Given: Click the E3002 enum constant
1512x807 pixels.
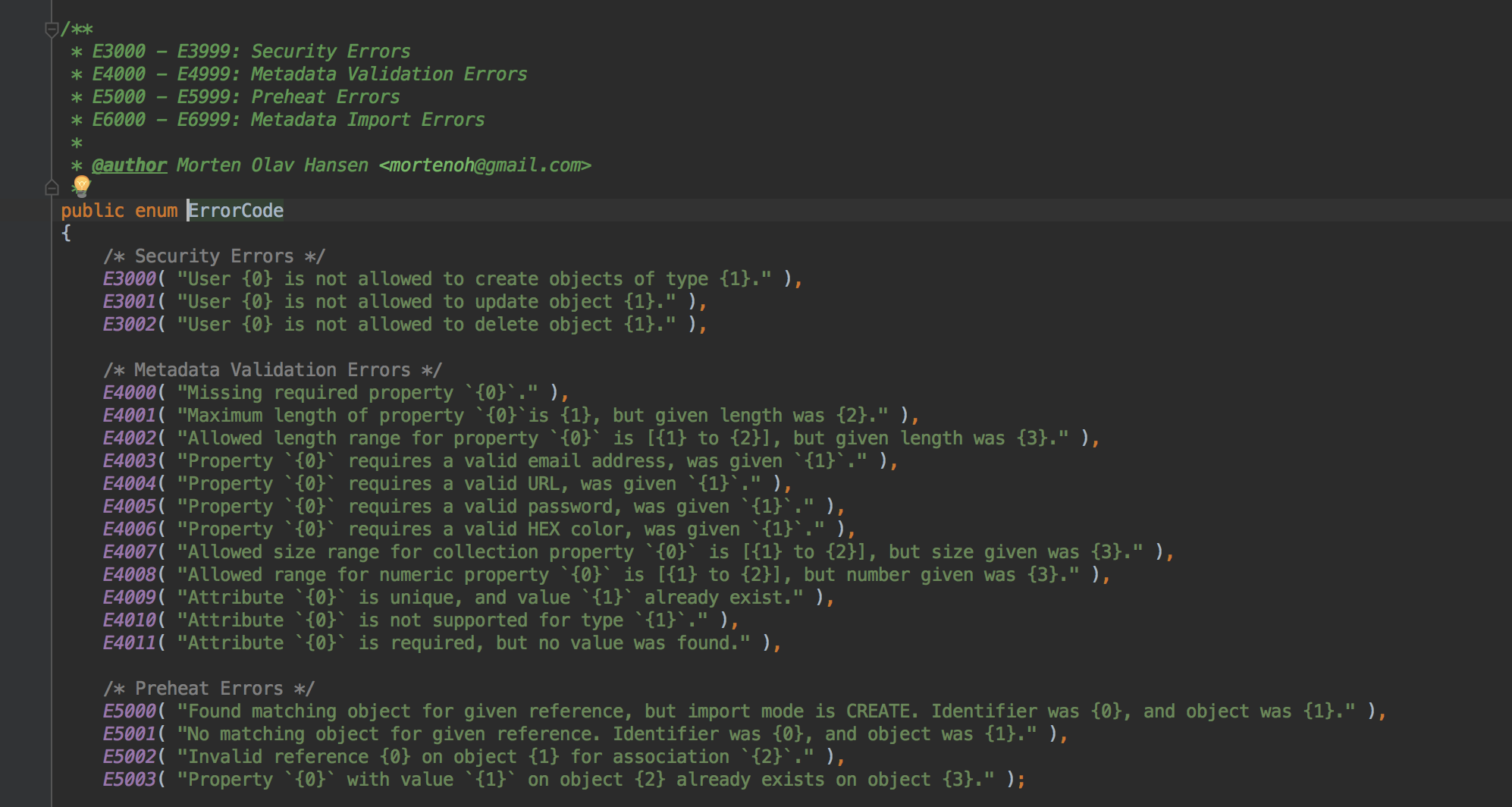Looking at the screenshot, I should pos(129,325).
